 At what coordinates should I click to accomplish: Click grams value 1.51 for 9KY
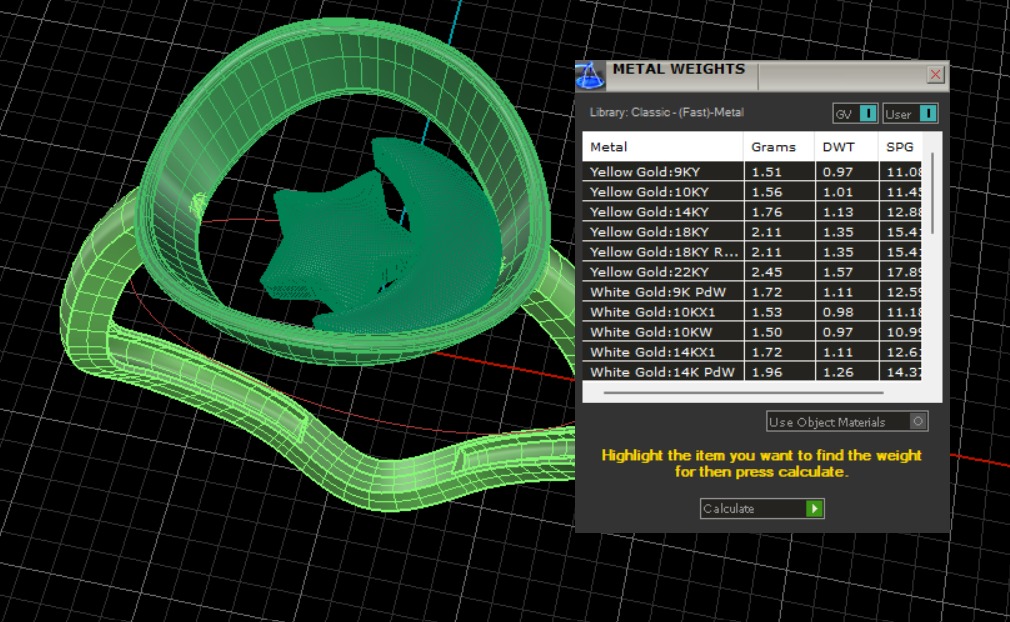click(x=767, y=172)
